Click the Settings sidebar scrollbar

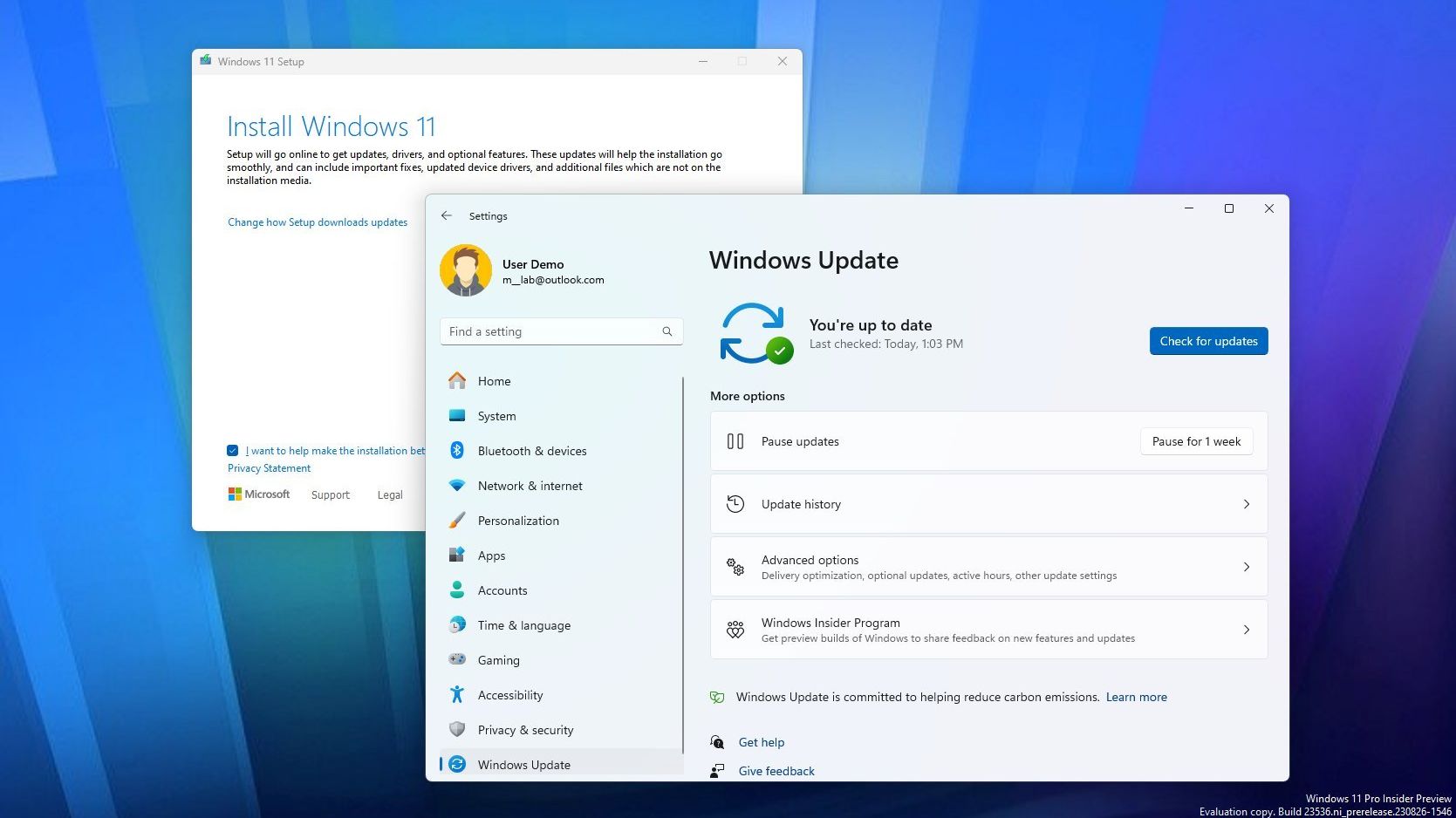pos(683,564)
